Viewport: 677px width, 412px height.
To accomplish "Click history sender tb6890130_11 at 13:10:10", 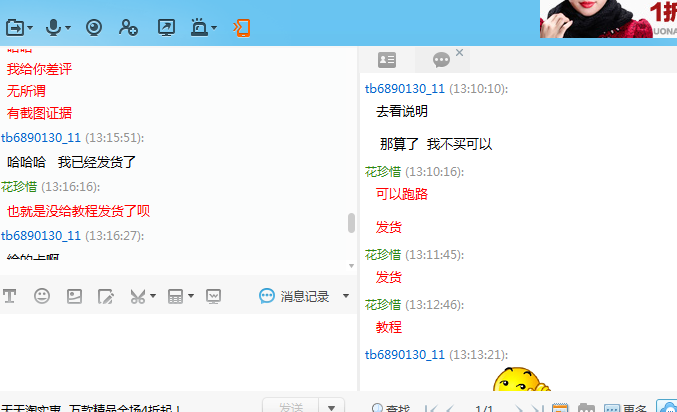I will (405, 89).
